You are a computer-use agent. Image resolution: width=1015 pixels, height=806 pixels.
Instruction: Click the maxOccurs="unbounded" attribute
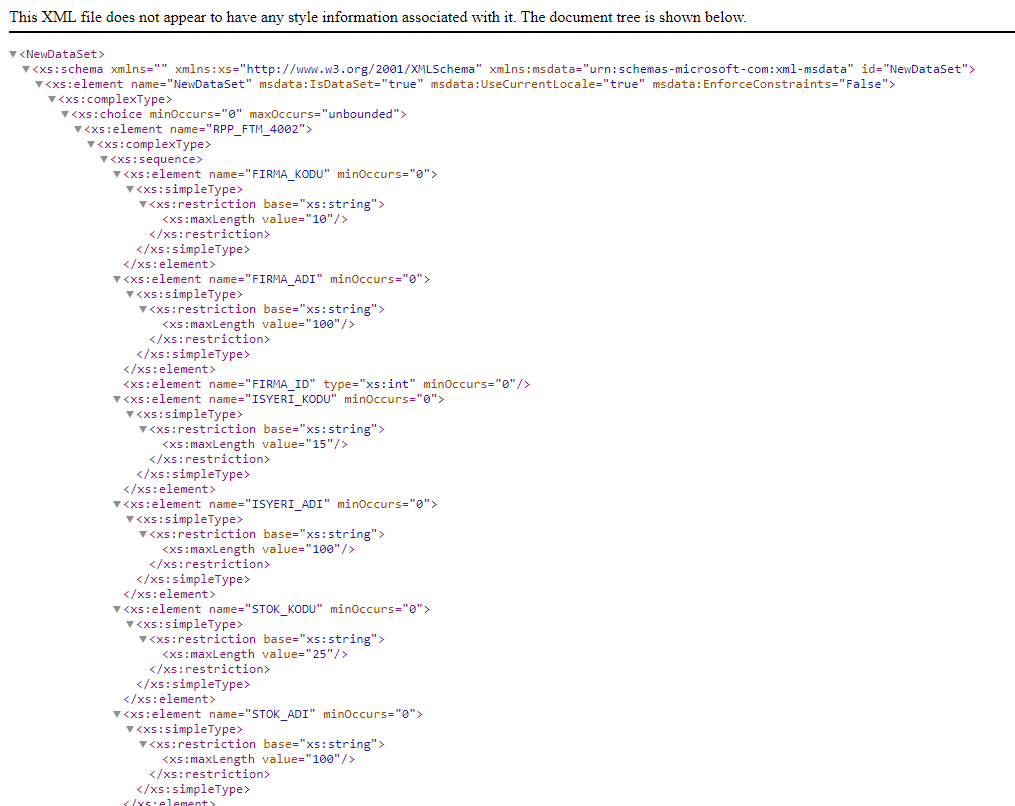pos(325,114)
